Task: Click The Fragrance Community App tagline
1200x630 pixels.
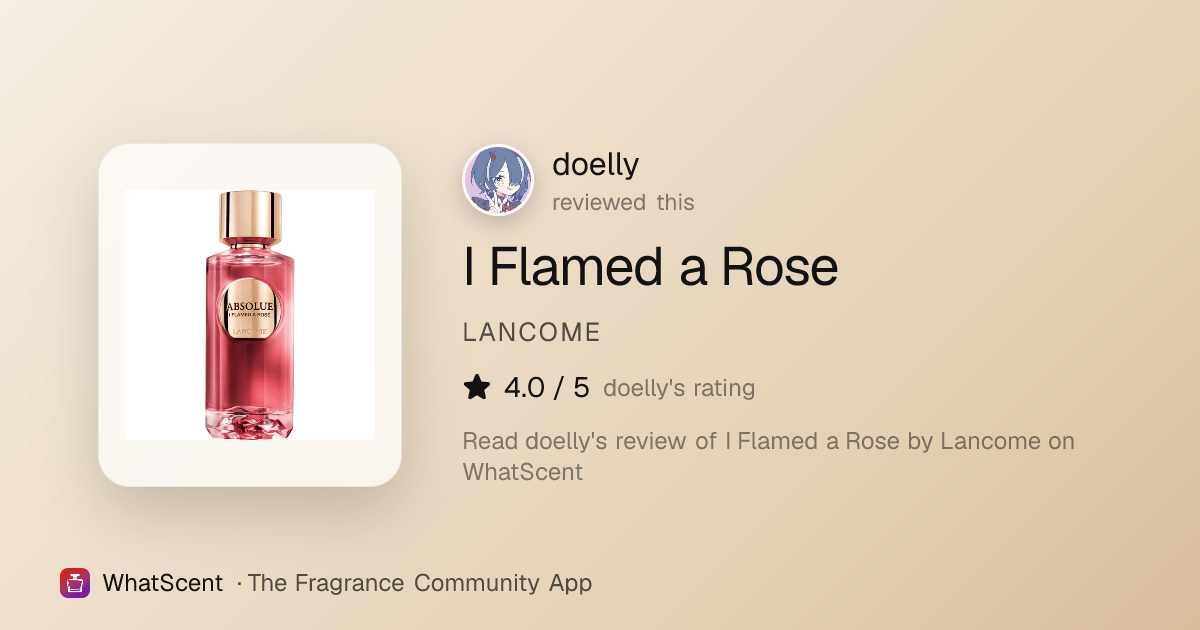Action: click(420, 583)
